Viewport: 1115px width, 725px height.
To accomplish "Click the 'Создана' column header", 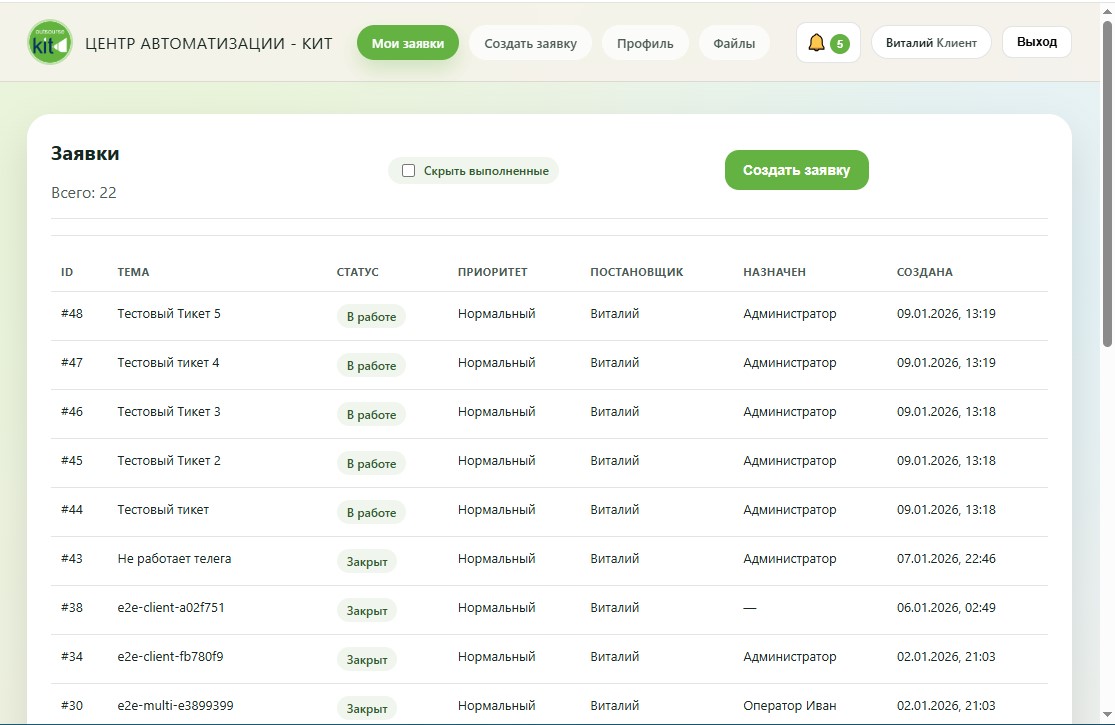I will coord(925,272).
